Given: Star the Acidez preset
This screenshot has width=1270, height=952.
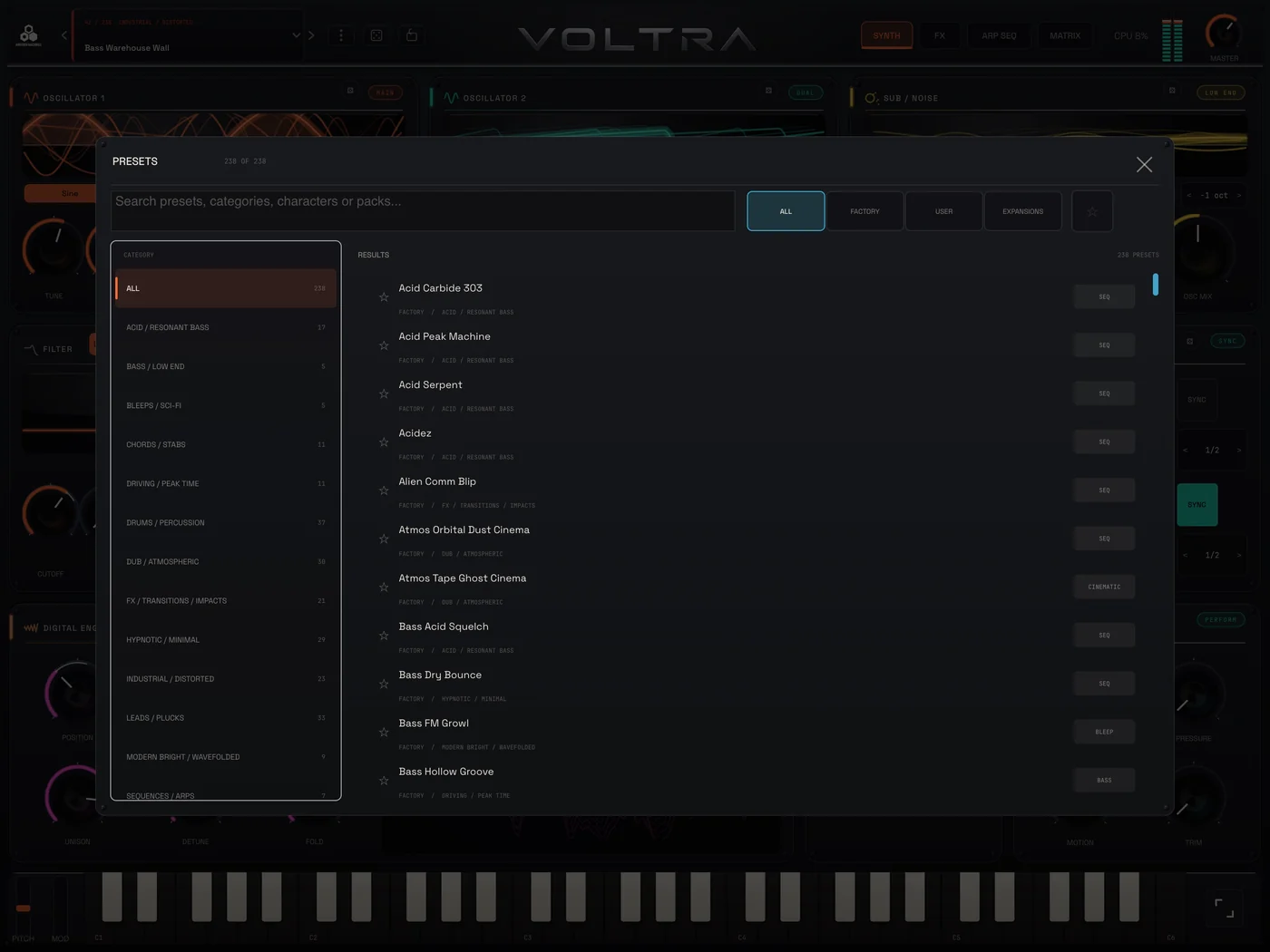Looking at the screenshot, I should (384, 442).
